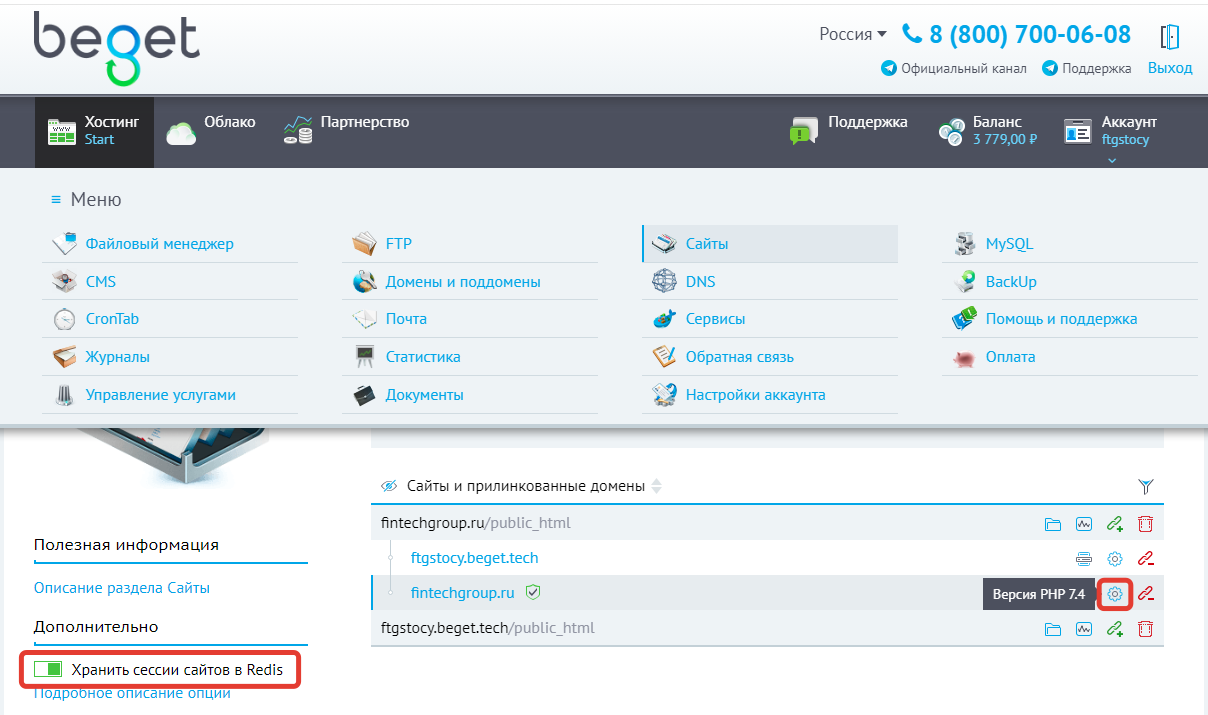Open gear settings for ftgstocy.beget.tech domain

pyautogui.click(x=1115, y=559)
